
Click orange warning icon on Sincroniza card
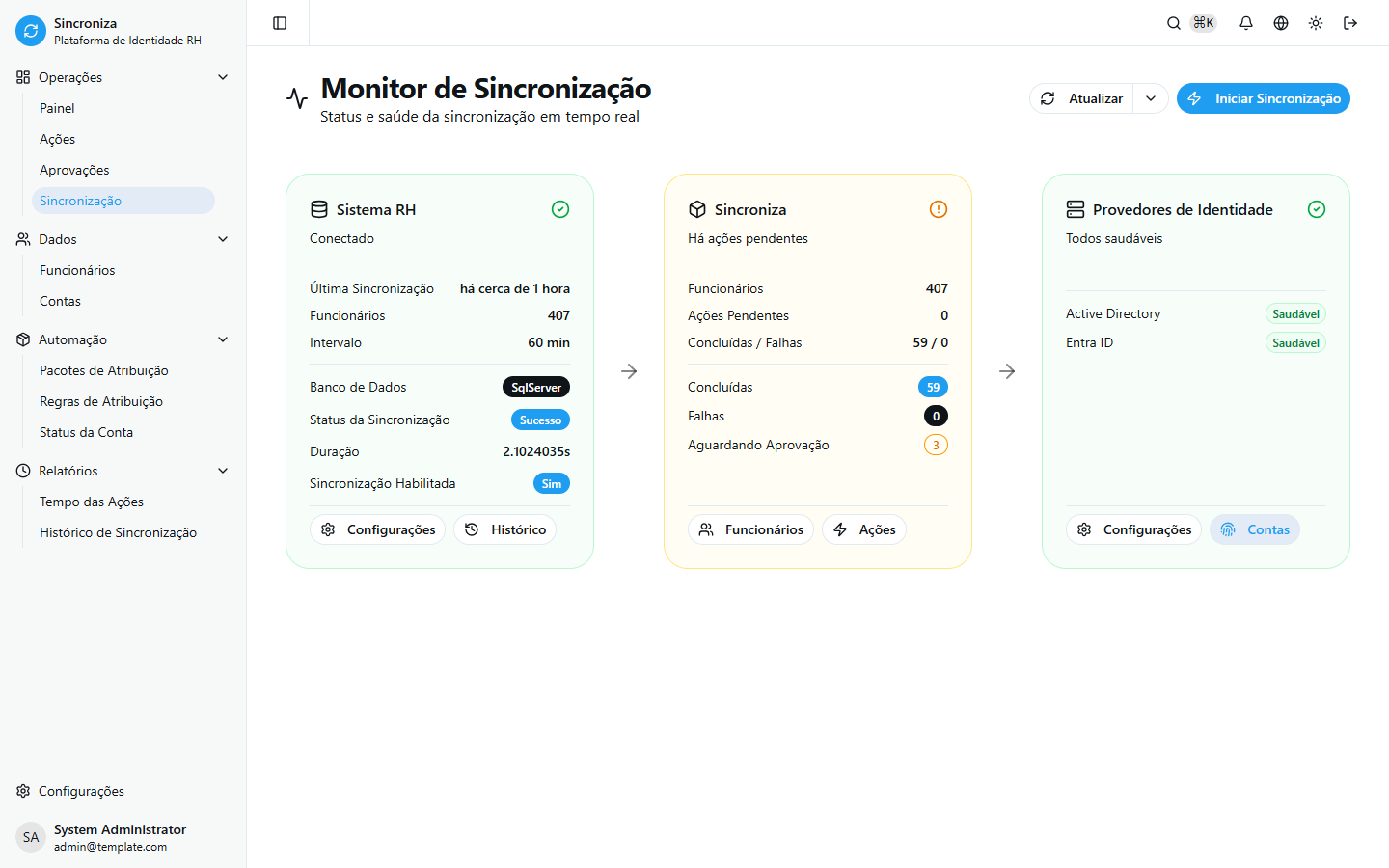coord(938,209)
